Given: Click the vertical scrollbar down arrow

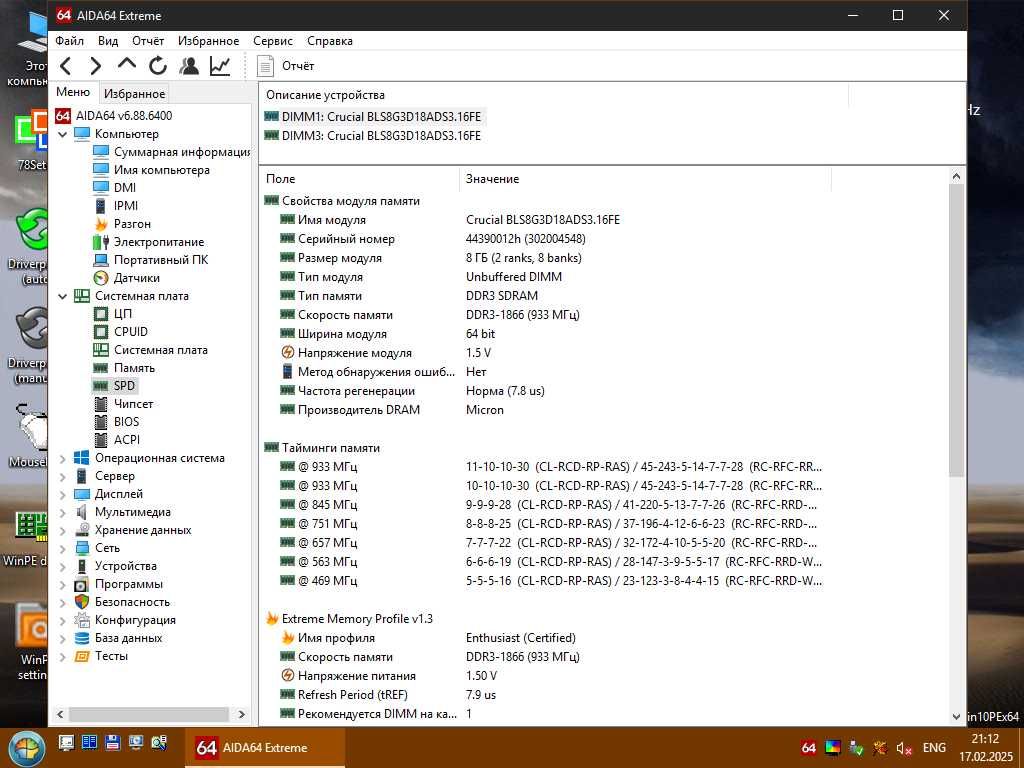Looking at the screenshot, I should (x=956, y=716).
